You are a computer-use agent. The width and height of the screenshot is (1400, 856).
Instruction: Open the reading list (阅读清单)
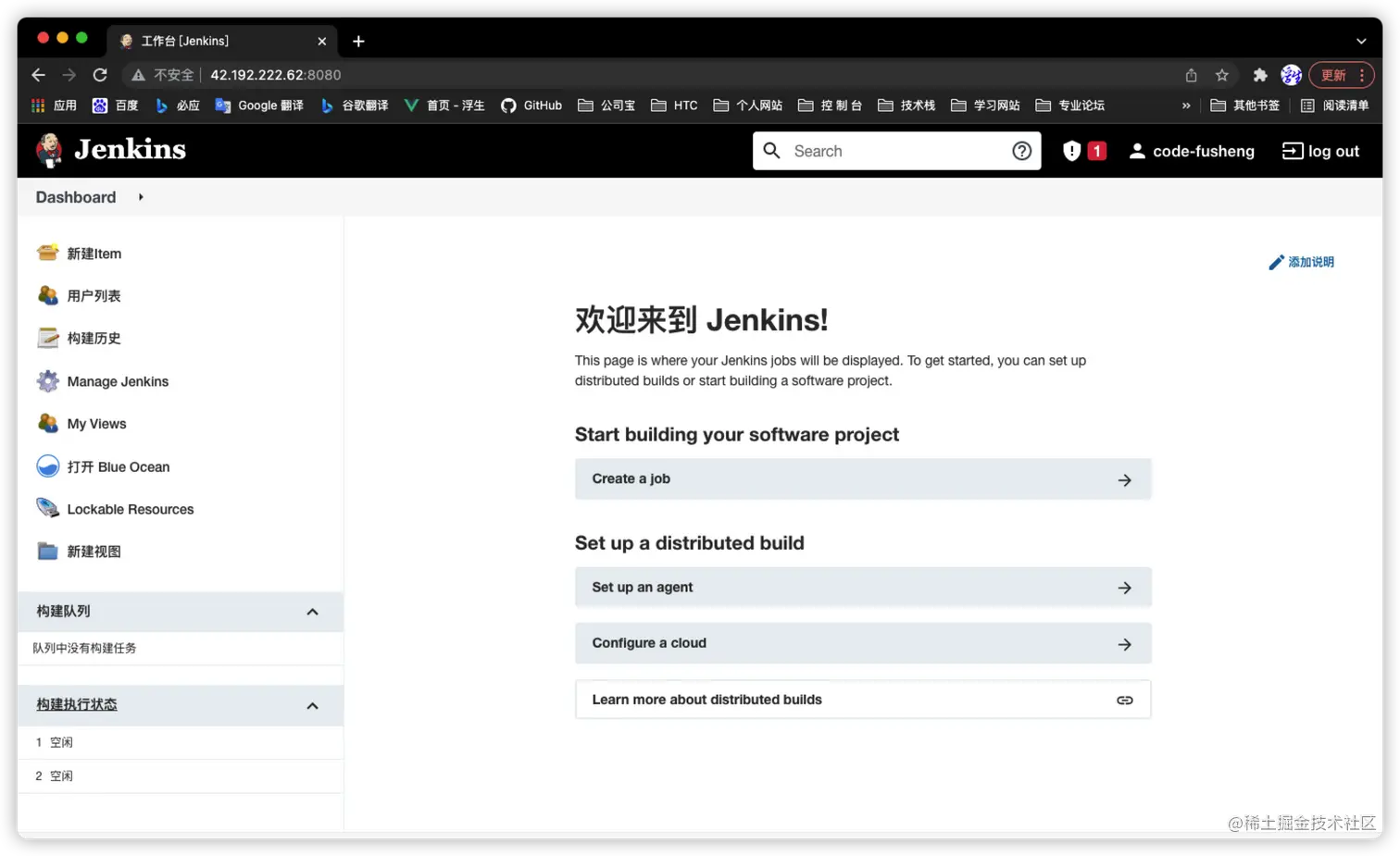point(1334,105)
